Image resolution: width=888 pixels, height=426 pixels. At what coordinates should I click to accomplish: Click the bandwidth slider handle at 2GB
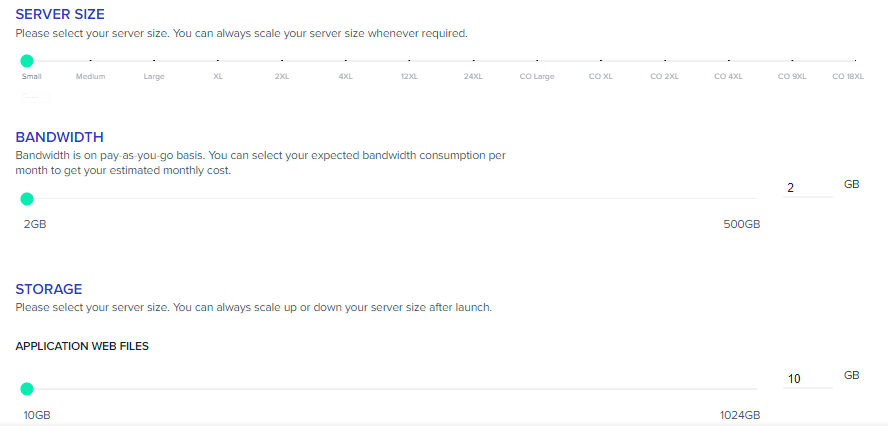point(27,199)
